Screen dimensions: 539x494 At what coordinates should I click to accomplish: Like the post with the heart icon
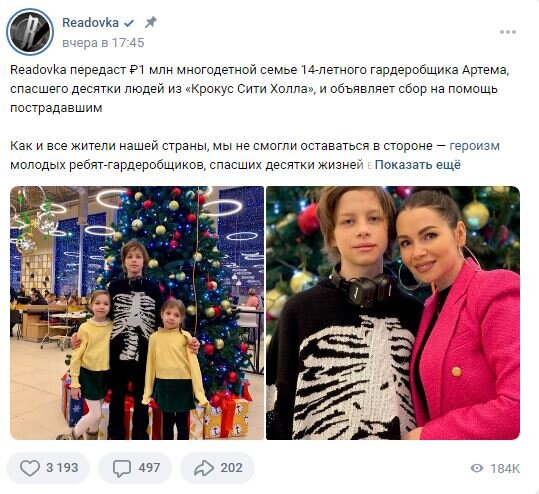30,468
